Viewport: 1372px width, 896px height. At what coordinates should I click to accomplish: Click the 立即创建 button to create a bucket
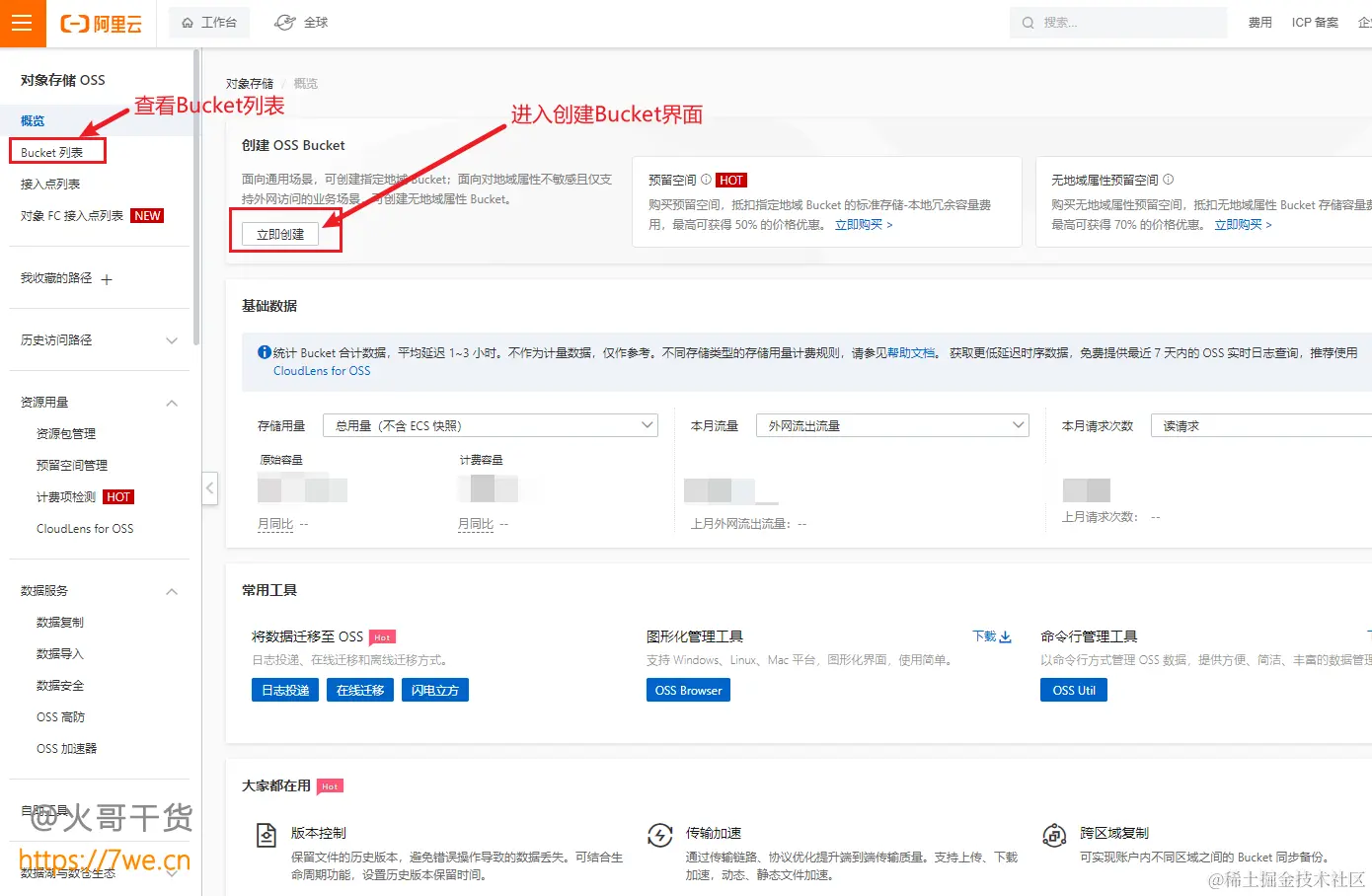tap(280, 234)
